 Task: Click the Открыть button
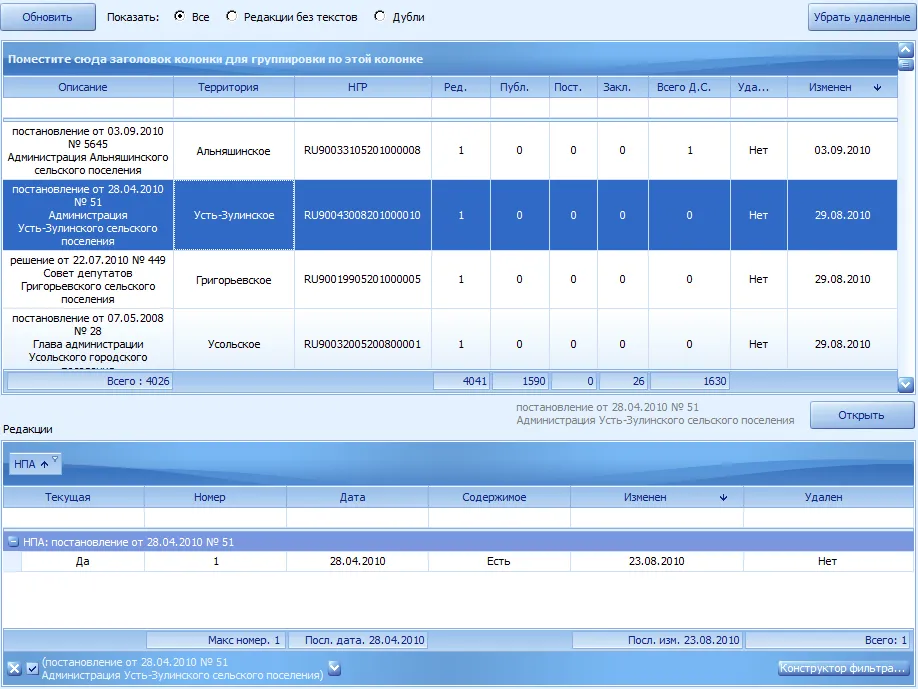pyautogui.click(x=862, y=415)
